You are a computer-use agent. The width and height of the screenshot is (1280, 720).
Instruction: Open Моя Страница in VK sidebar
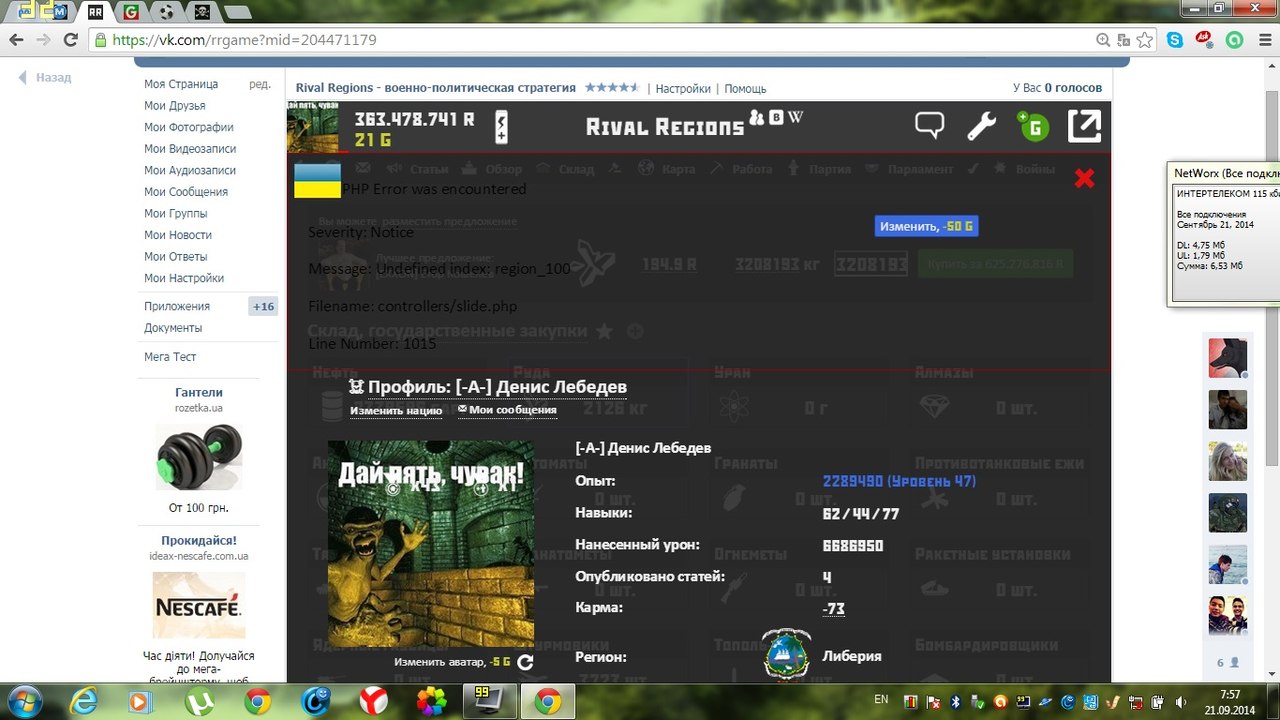(x=181, y=84)
